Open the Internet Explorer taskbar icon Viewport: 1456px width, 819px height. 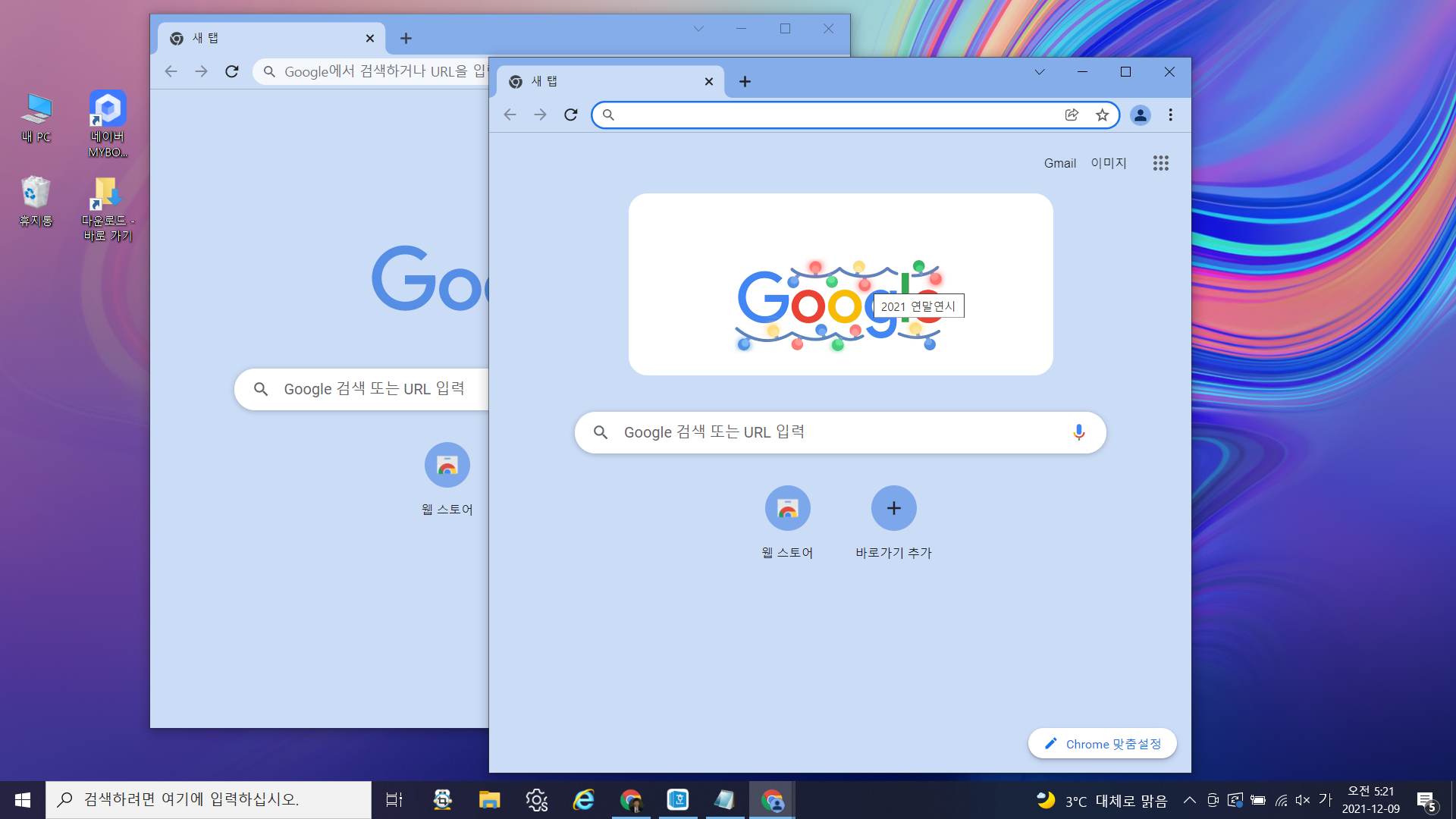tap(583, 800)
